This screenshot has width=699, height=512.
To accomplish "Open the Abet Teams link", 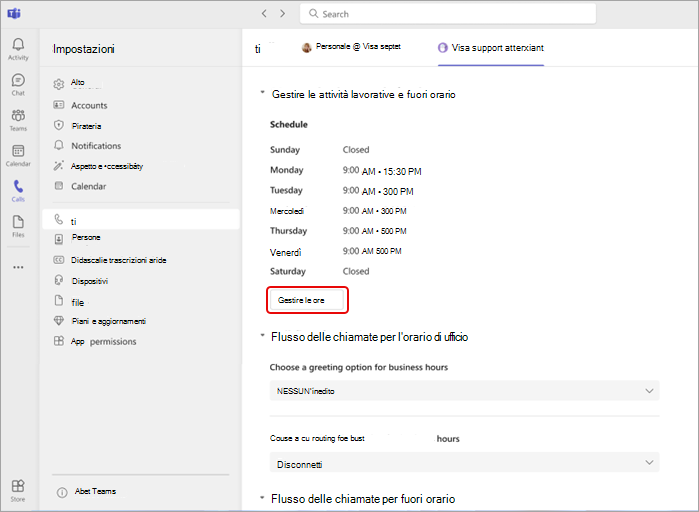I will [x=95, y=491].
